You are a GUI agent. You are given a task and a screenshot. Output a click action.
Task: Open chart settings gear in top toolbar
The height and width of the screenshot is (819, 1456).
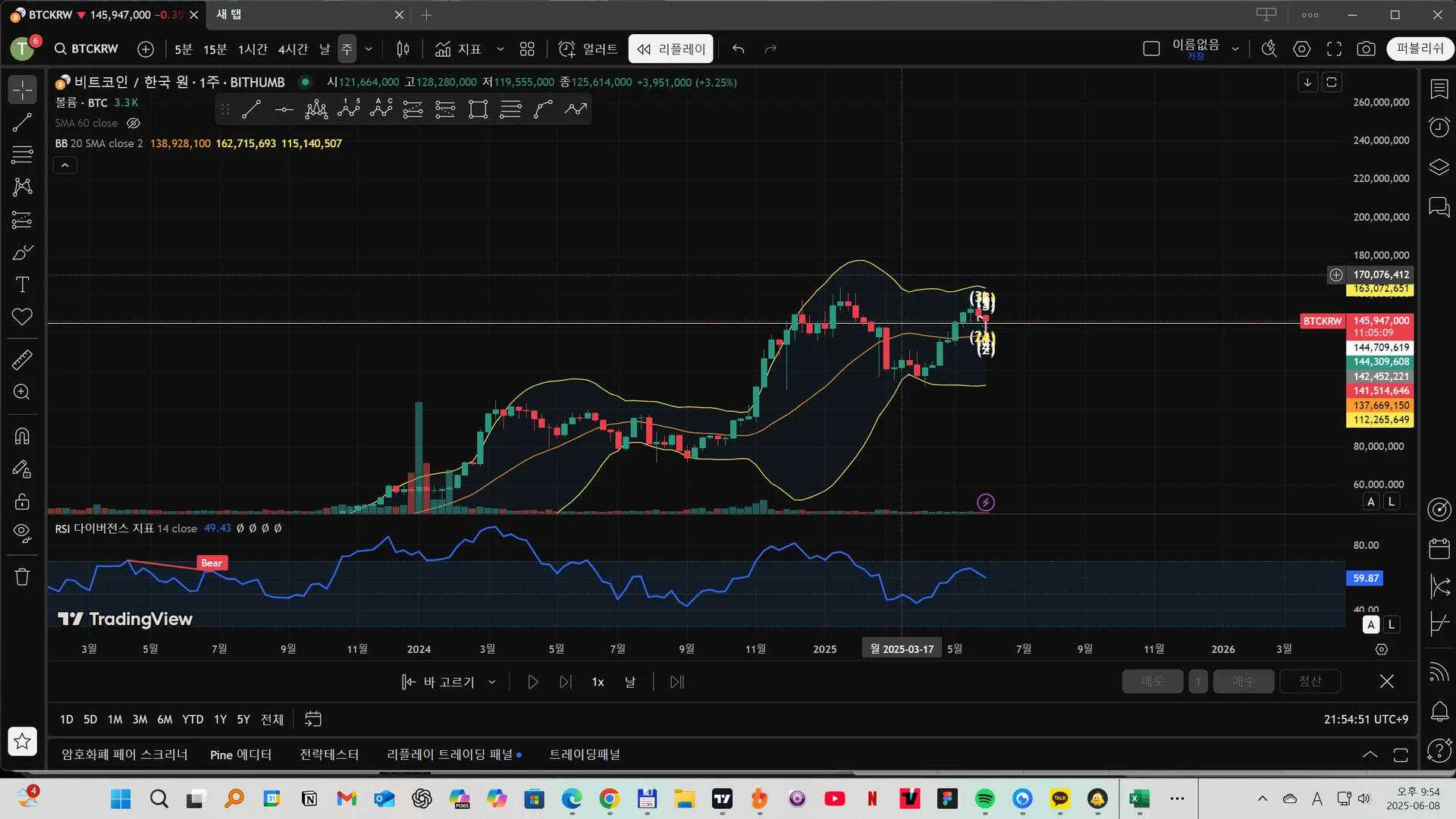click(x=1301, y=49)
